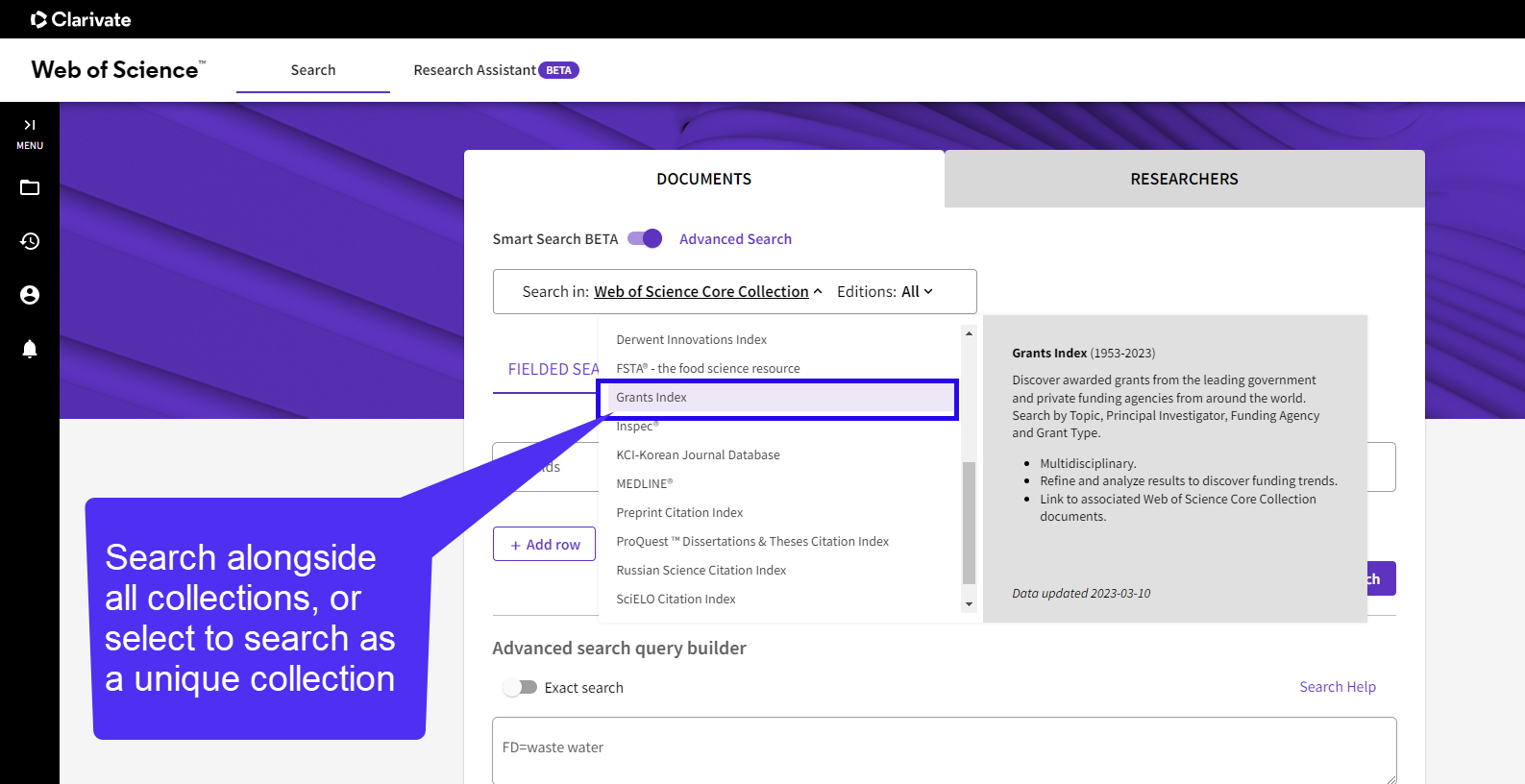Open Search Help link
The height and width of the screenshot is (784, 1525).
tap(1338, 687)
